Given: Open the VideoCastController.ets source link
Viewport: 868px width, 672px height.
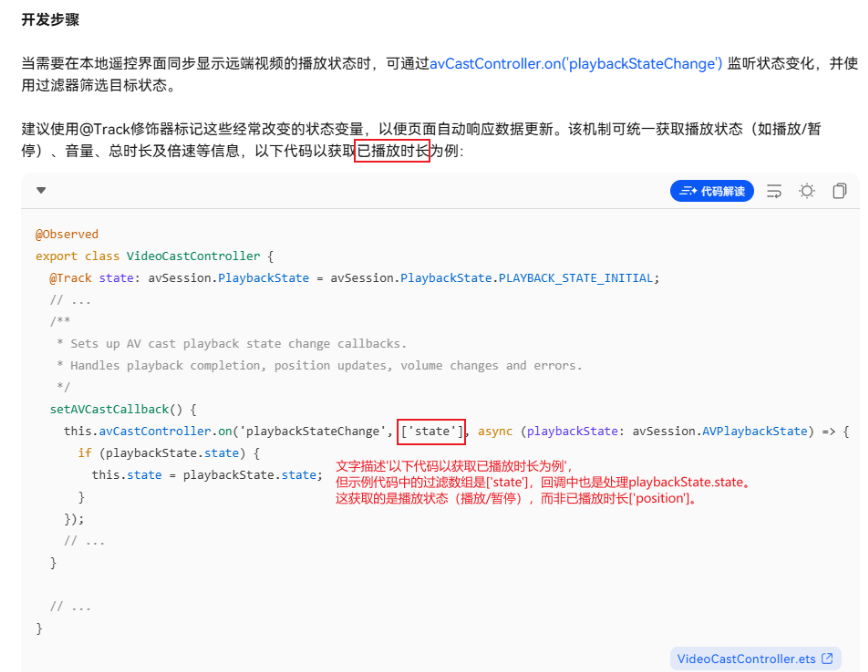Looking at the screenshot, I should tap(746, 659).
